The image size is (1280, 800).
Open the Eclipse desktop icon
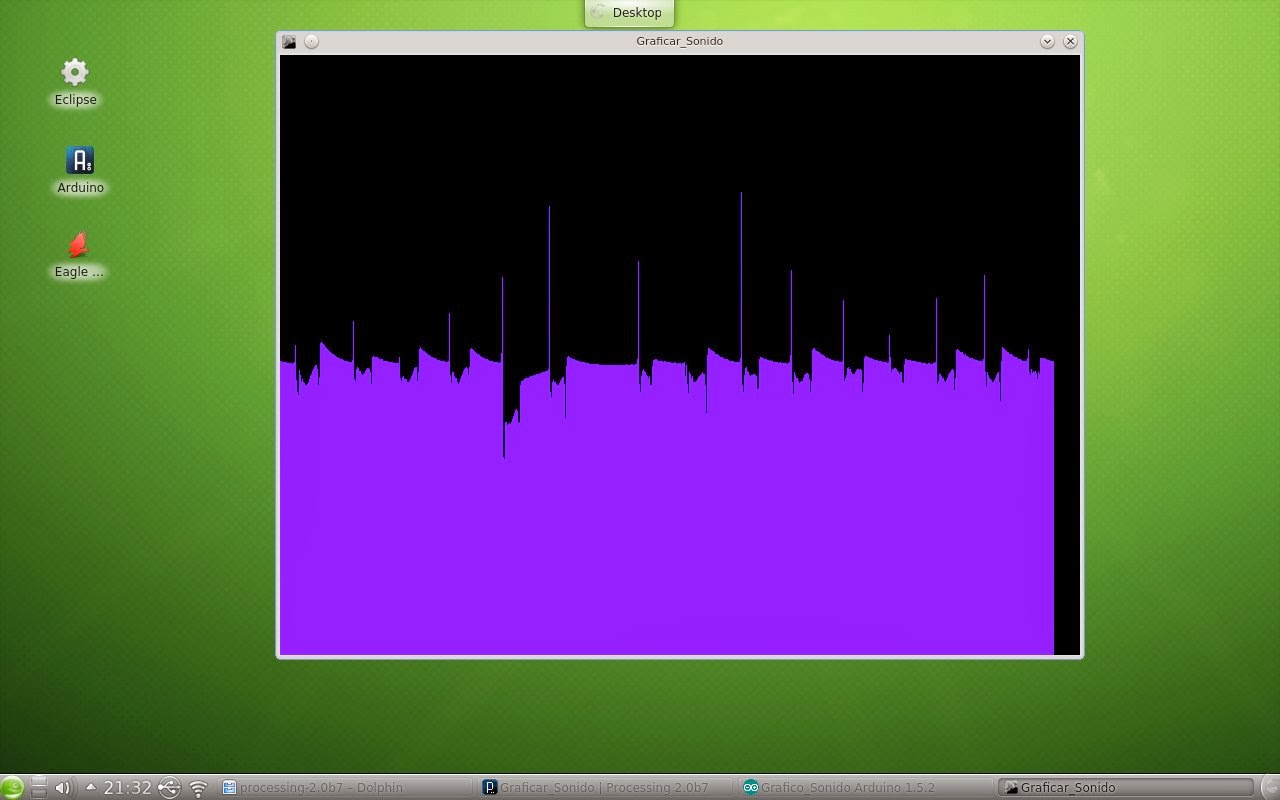pos(75,82)
